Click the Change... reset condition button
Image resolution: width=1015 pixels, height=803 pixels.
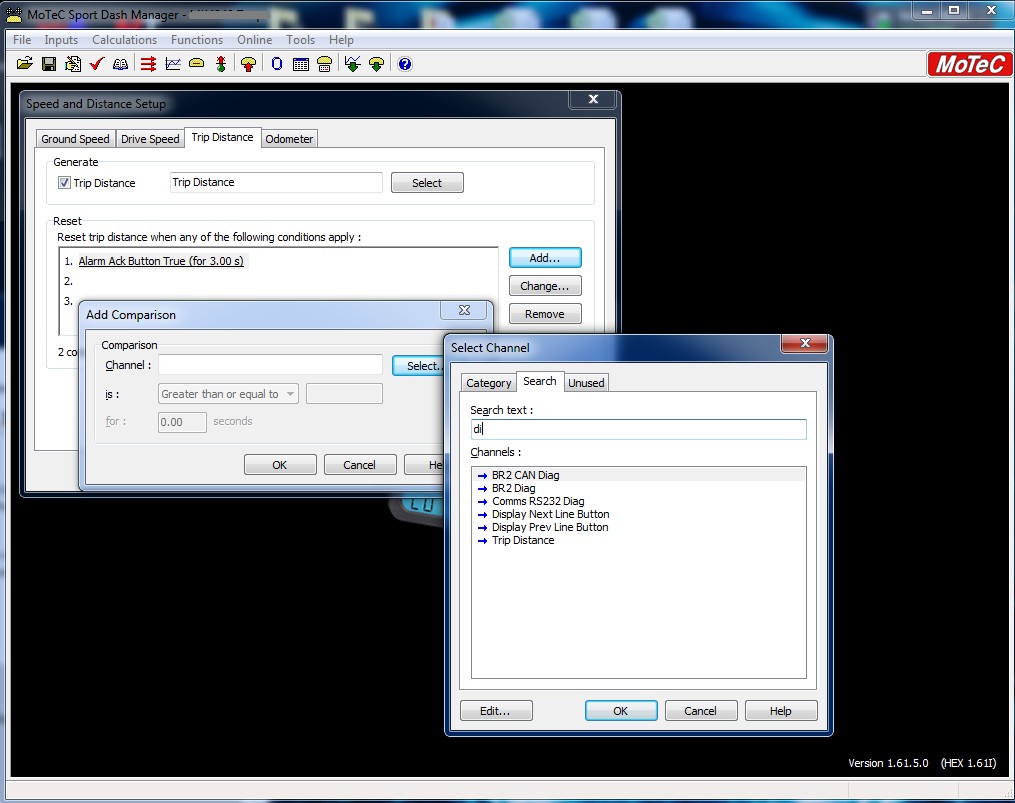click(x=545, y=286)
